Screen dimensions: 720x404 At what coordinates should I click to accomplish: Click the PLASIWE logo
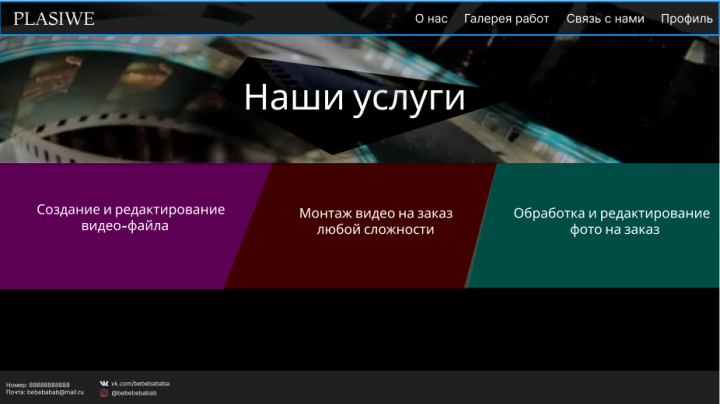tap(54, 19)
